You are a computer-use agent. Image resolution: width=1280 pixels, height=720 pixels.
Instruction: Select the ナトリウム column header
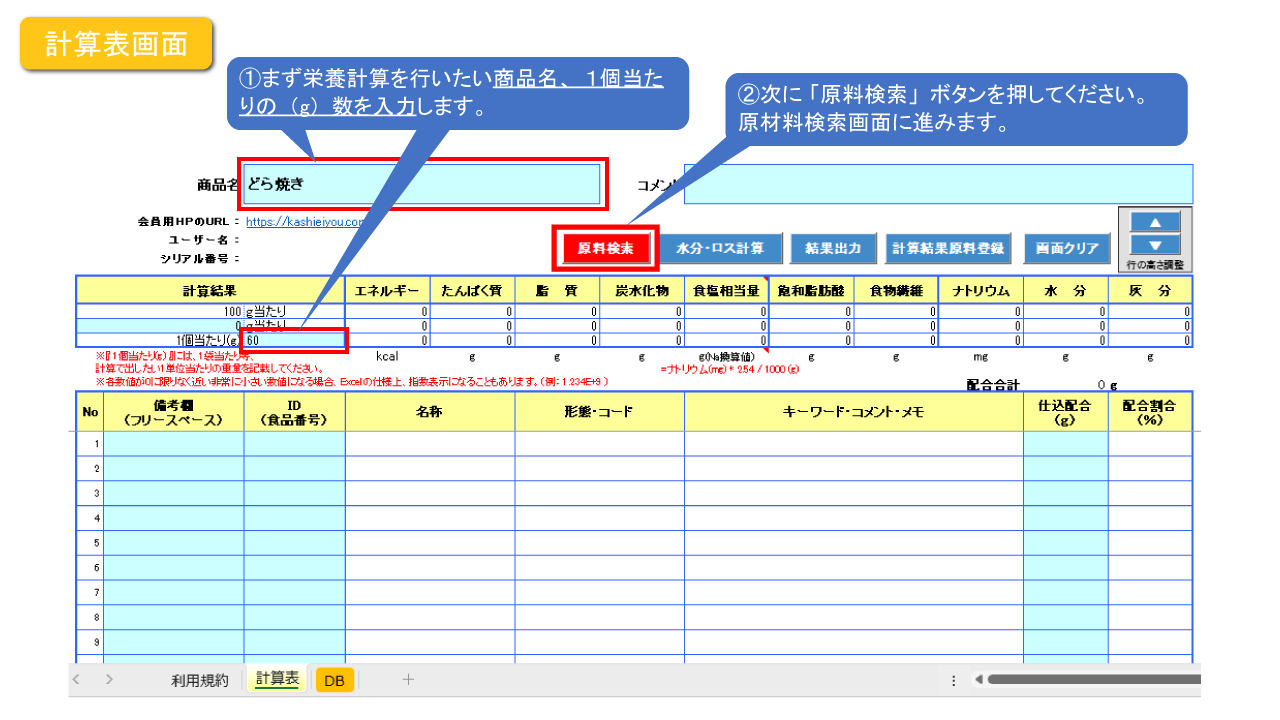pyautogui.click(x=981, y=290)
